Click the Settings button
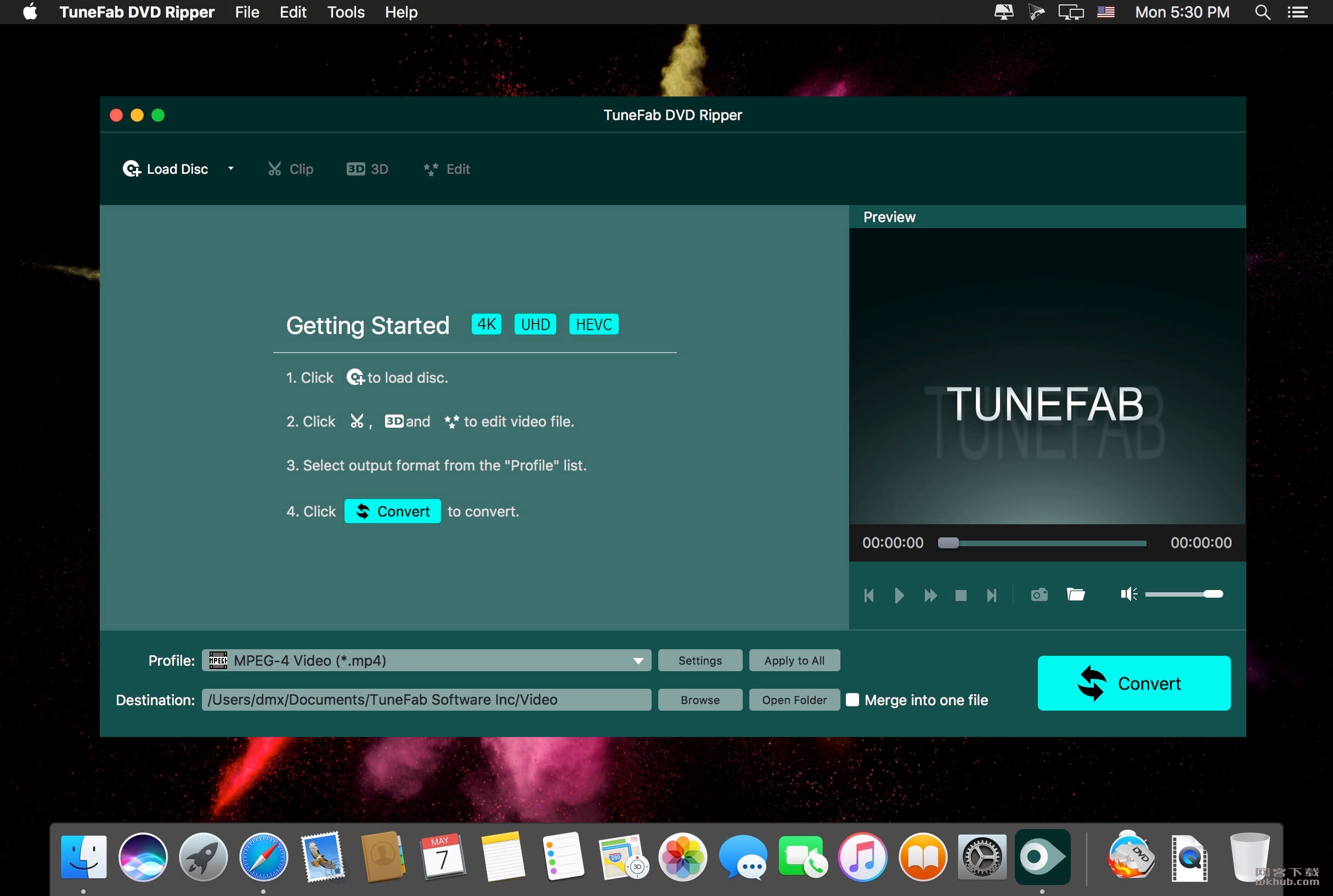1333x896 pixels. pos(700,661)
